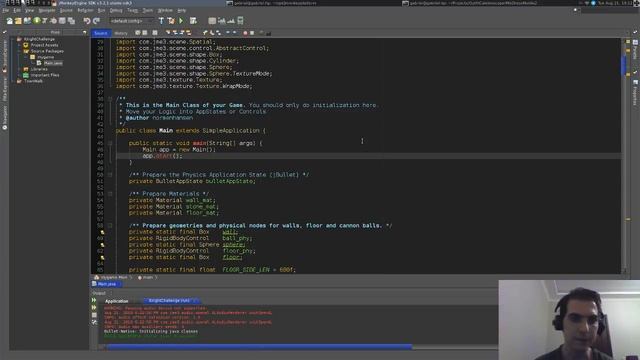Screen dimensions: 640x360
Task: Click hint bulb beside the Sphere line
Action: (102, 245)
